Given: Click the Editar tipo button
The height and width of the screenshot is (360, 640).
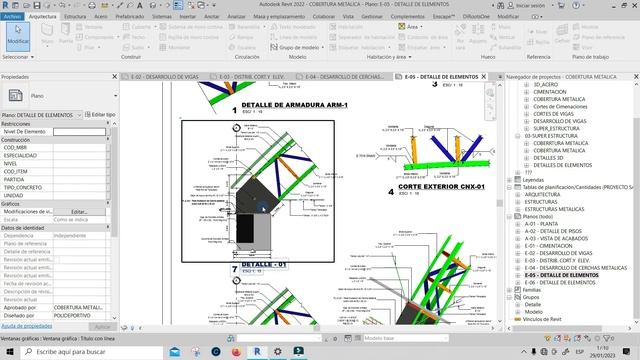Looking at the screenshot, I should coord(100,115).
